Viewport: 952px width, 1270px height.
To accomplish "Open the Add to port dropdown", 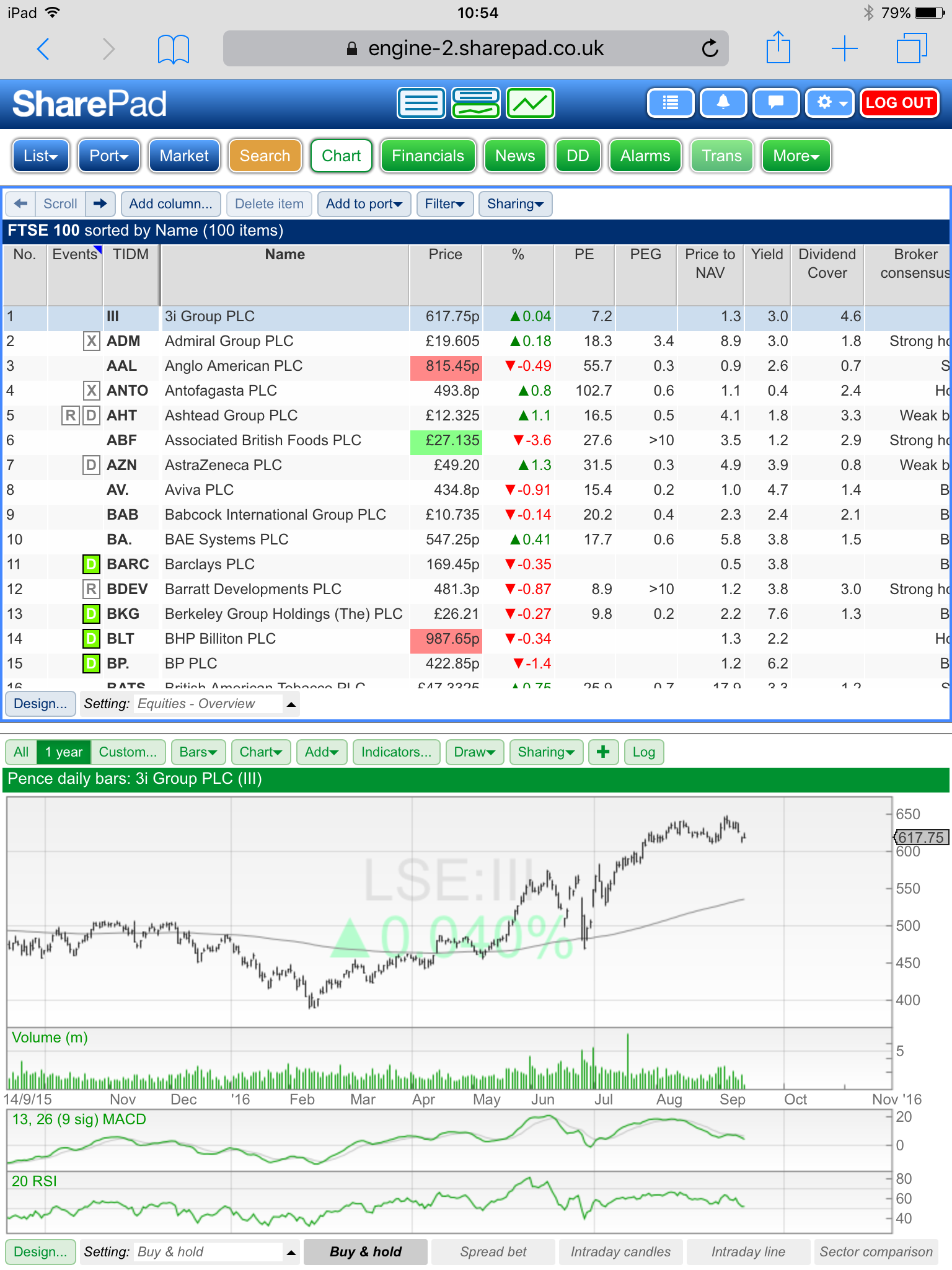I will coord(364,204).
